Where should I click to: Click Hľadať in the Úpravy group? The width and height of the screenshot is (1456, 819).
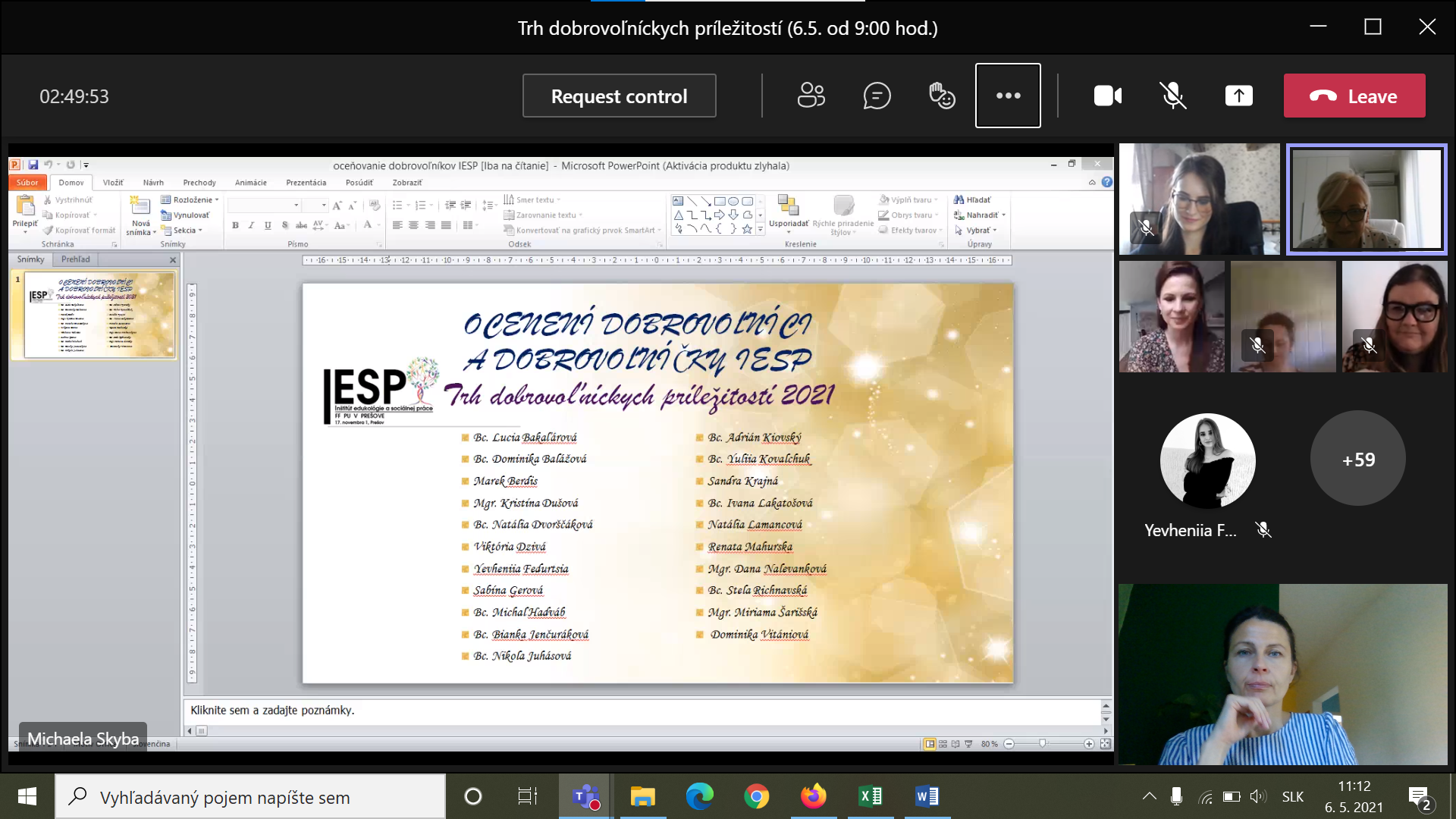[x=972, y=200]
